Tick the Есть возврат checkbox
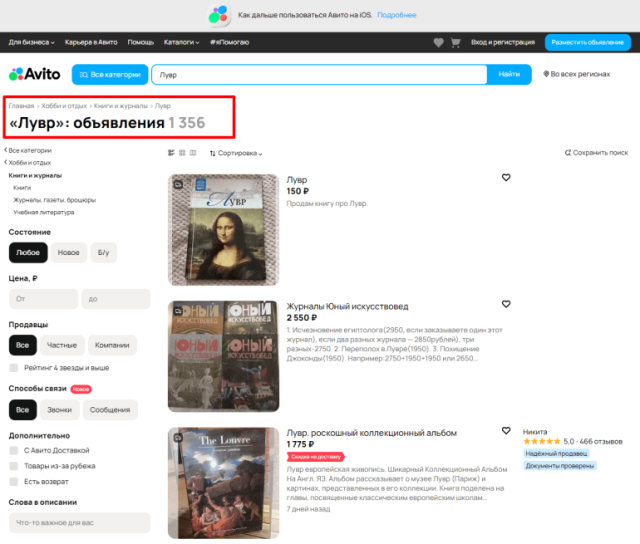640x544 pixels. point(14,482)
